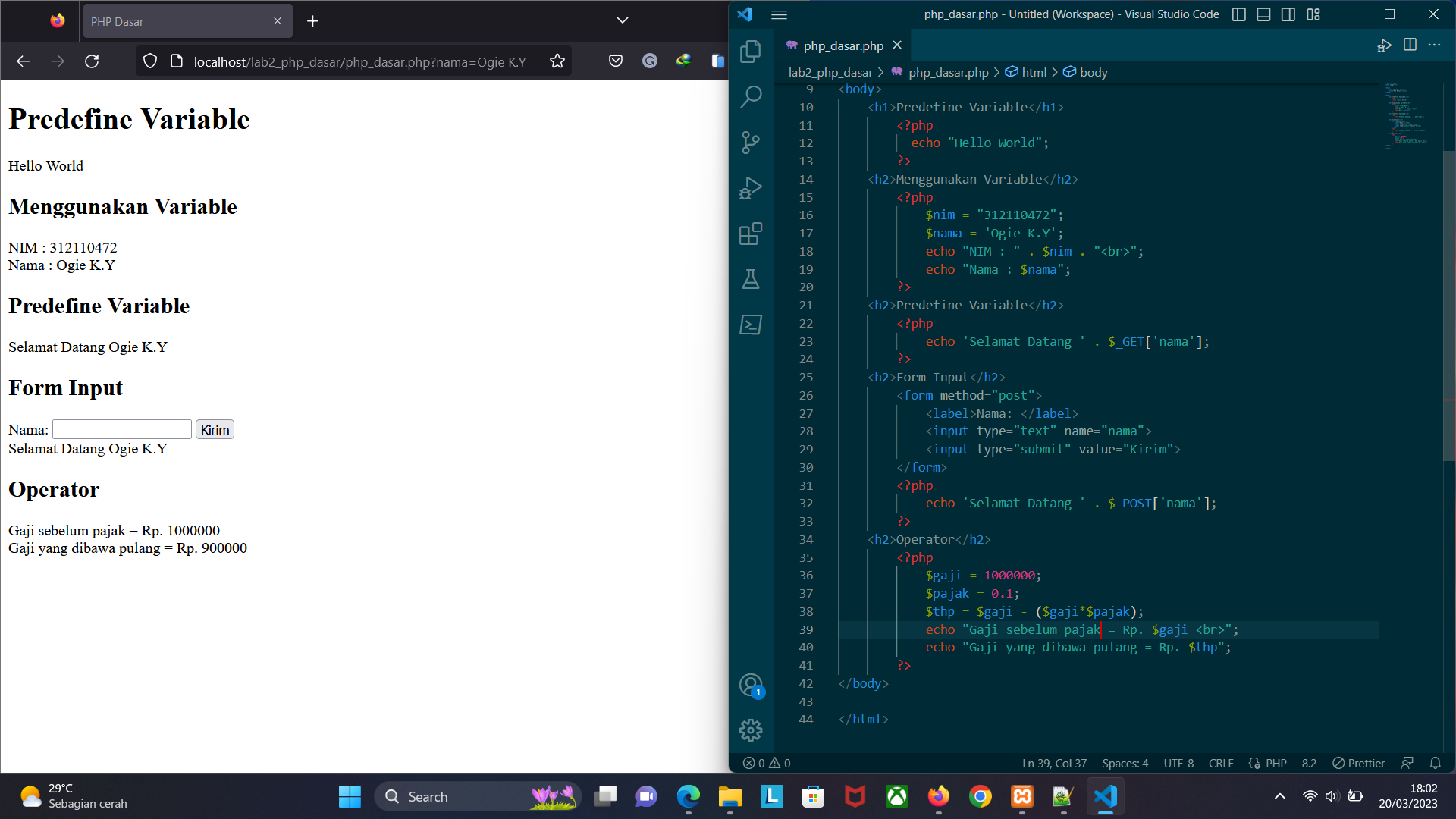
Task: Toggle the panel layout in VS Code
Action: 1263,14
